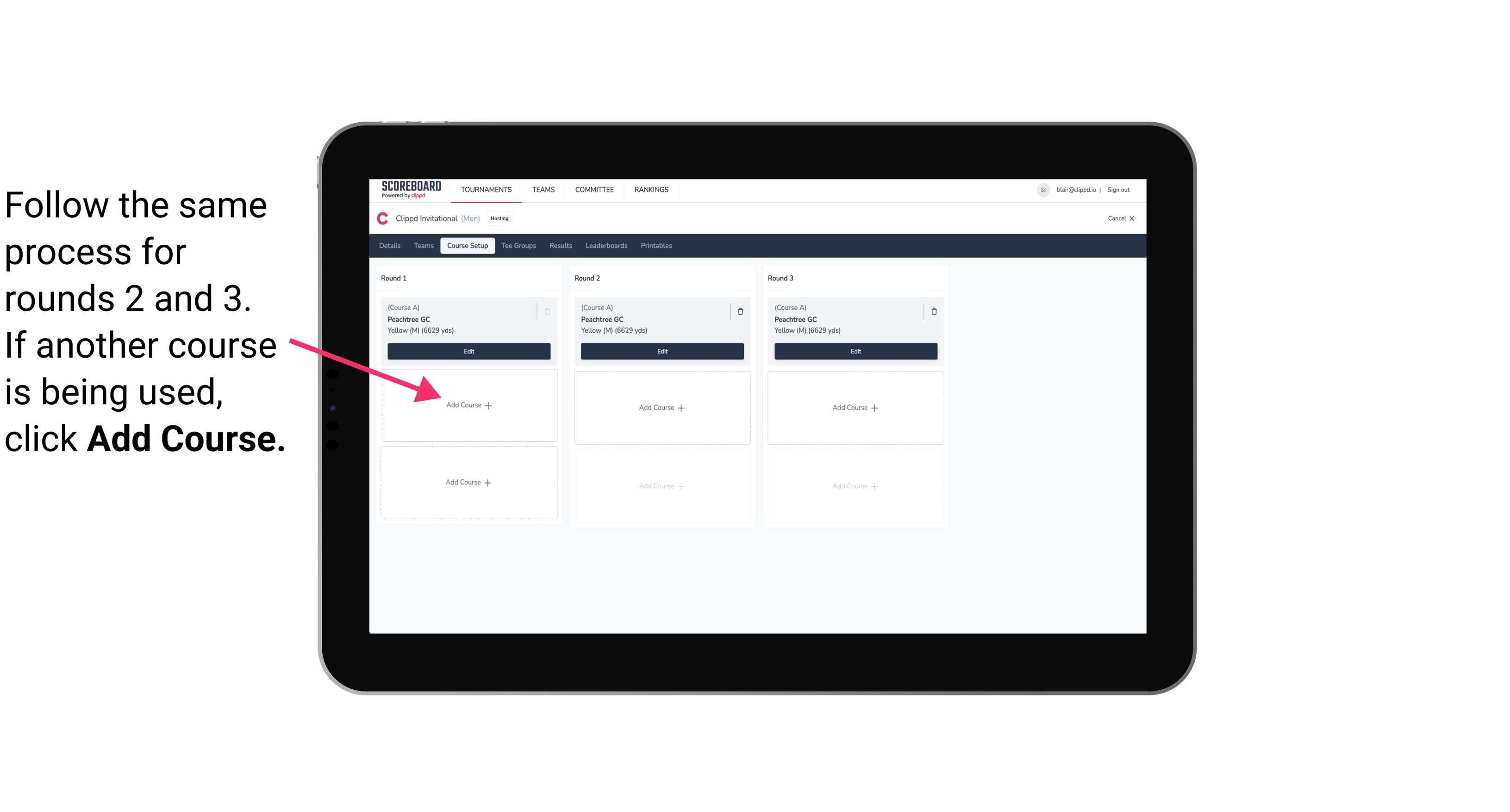Click the Course Setup tab
1510x812 pixels.
467,246
